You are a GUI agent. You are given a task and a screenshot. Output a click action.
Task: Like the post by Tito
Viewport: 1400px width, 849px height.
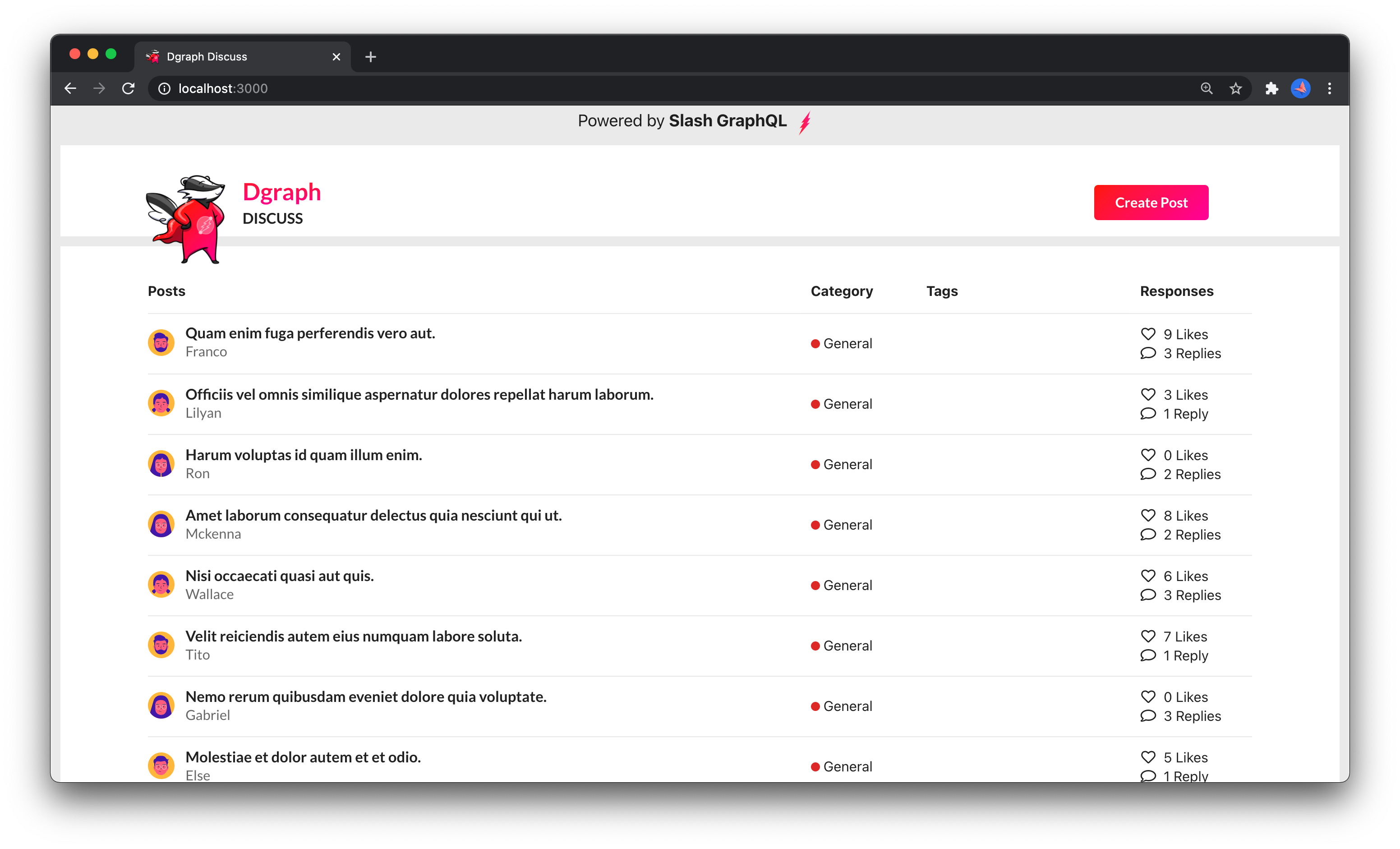[x=1148, y=637]
